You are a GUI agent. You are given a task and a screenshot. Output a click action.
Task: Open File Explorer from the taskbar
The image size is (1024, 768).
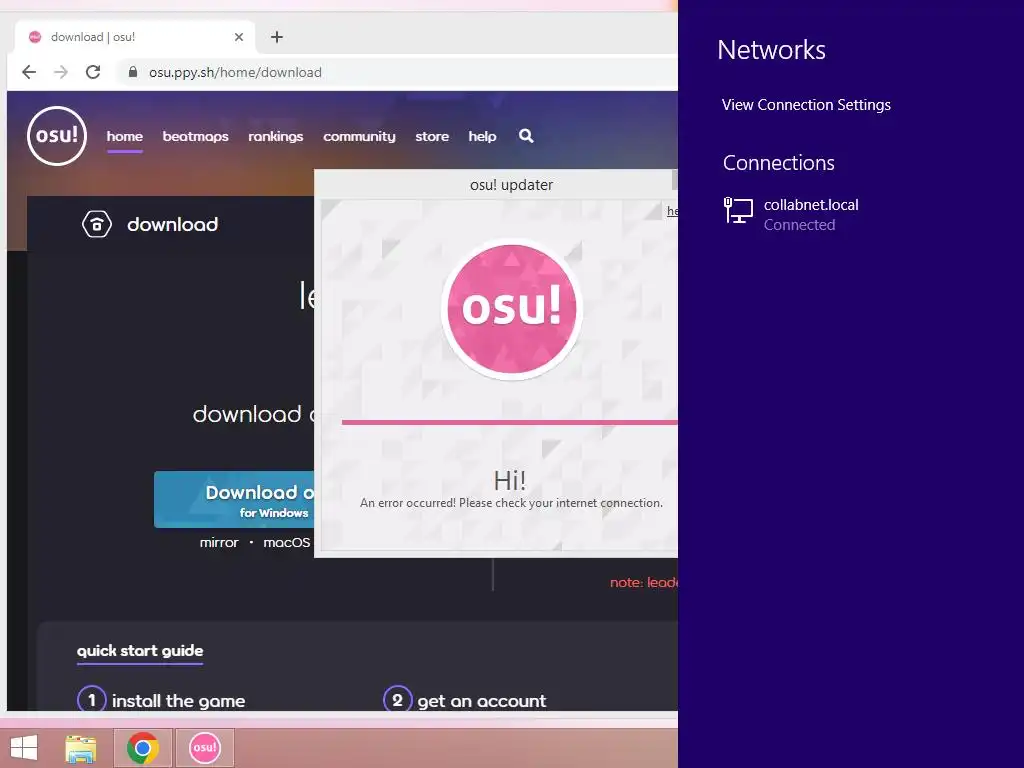pos(80,748)
